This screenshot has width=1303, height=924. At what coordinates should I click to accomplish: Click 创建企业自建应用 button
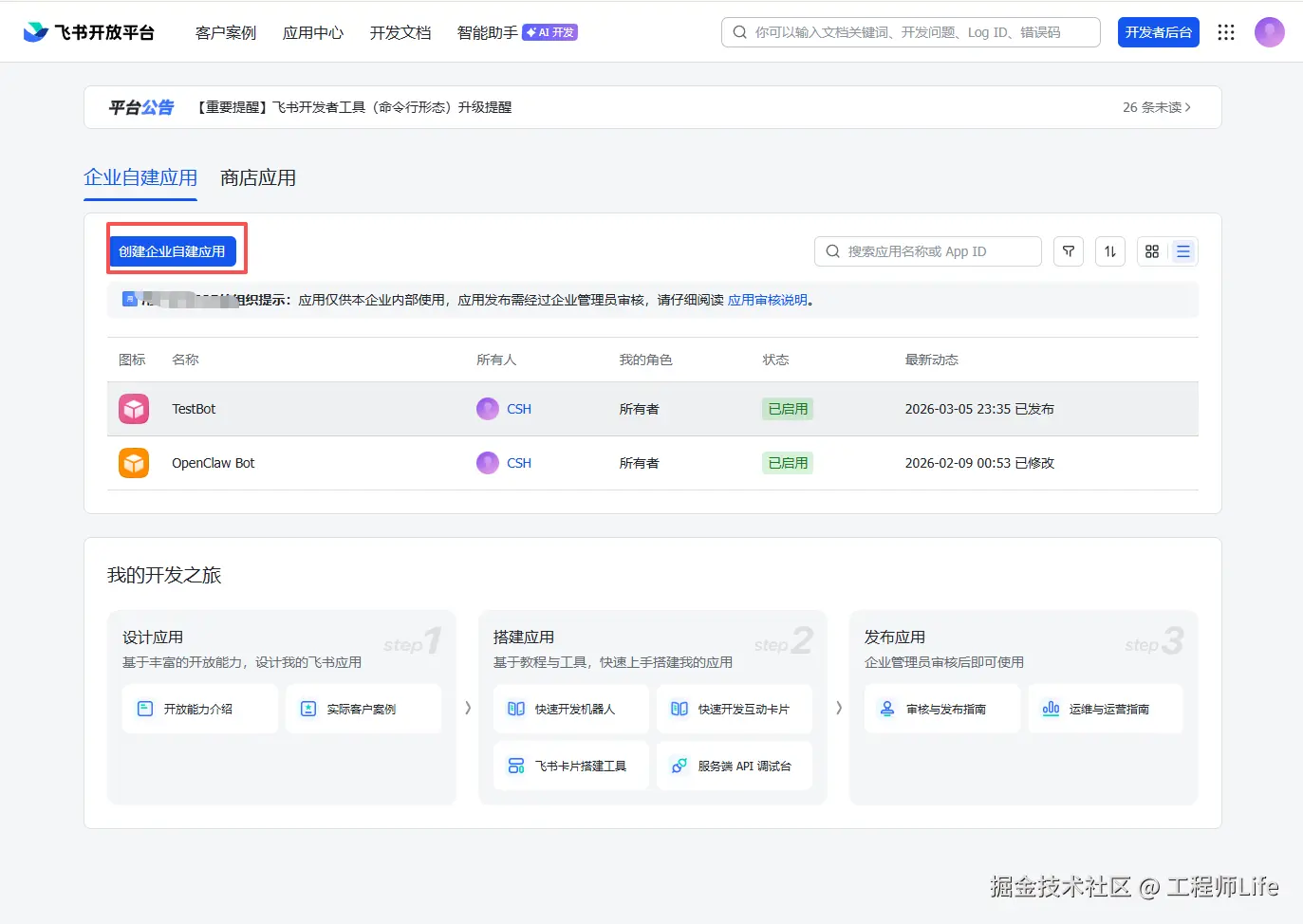(x=172, y=251)
